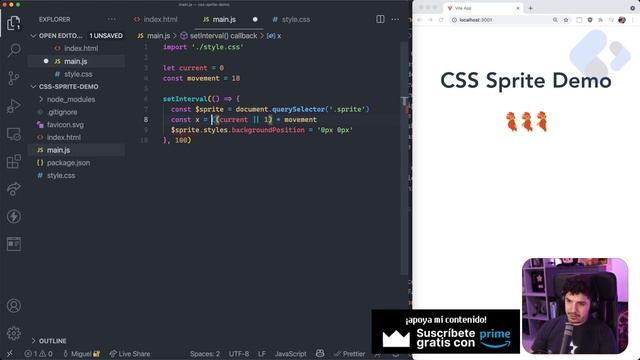The height and width of the screenshot is (360, 640).
Task: Change JavaScript language mode
Action: 290,353
